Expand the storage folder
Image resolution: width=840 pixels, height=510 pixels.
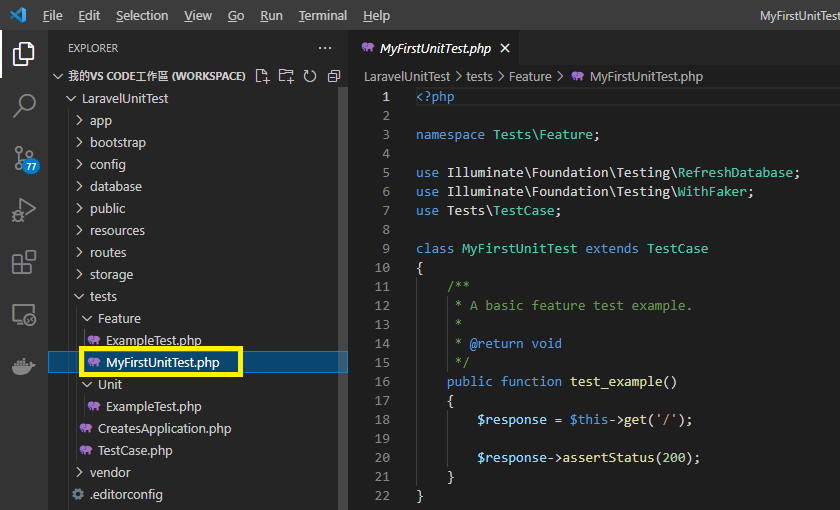tap(79, 274)
